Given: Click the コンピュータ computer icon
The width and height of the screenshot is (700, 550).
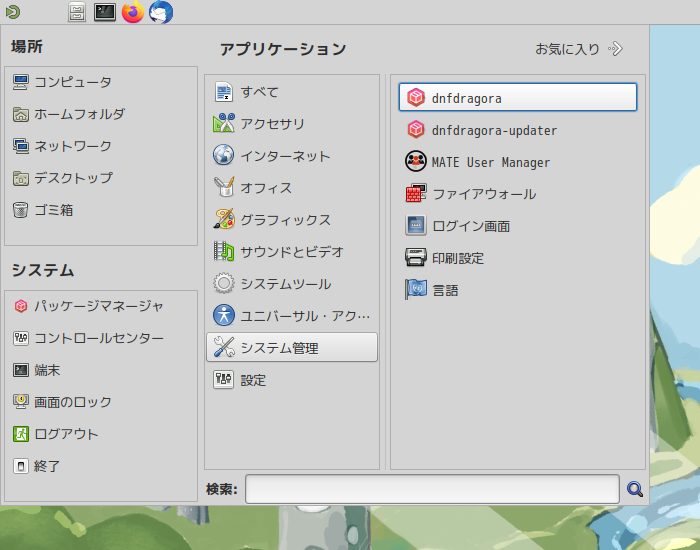Looking at the screenshot, I should (x=21, y=82).
